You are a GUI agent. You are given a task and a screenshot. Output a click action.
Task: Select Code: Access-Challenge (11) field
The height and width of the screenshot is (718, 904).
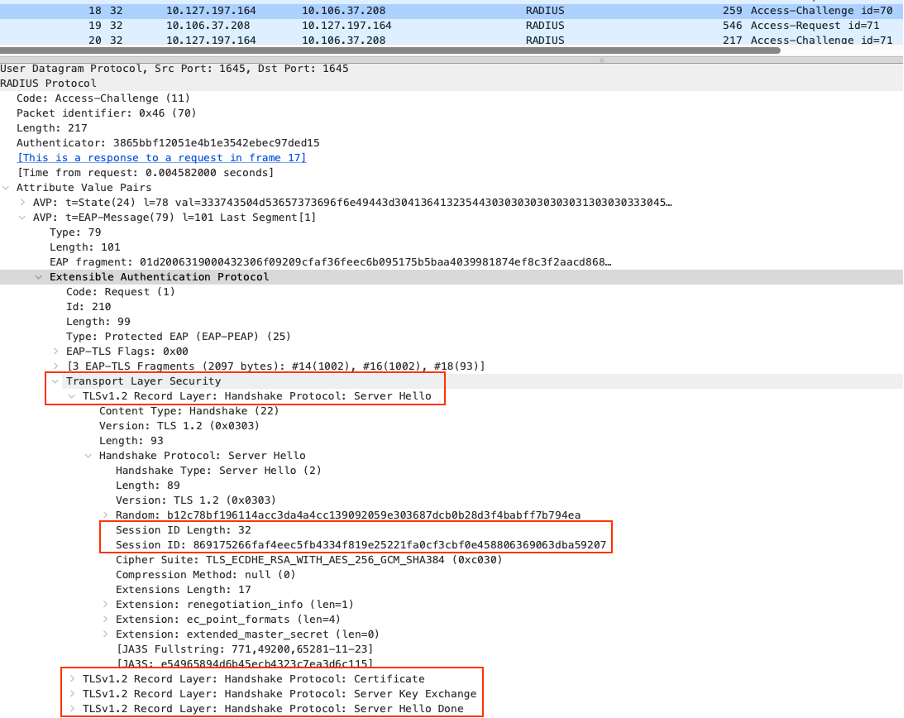tap(103, 98)
